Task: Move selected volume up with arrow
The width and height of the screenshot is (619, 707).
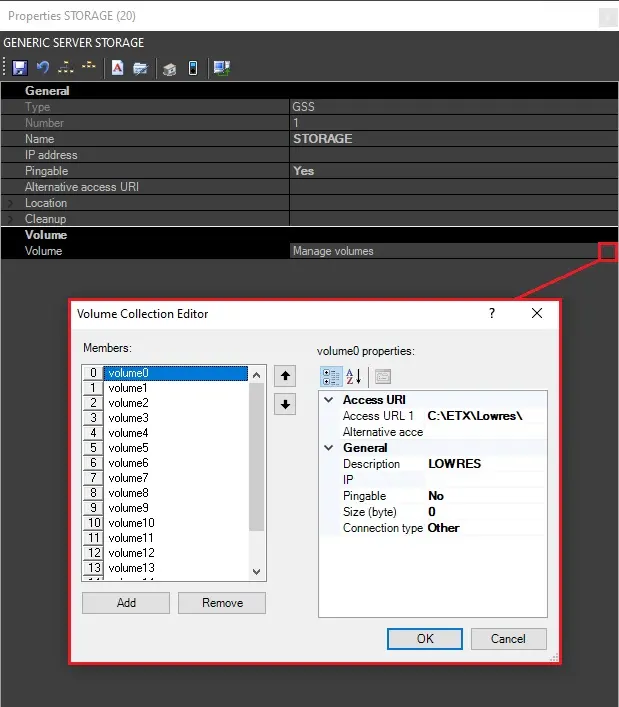Action: [x=285, y=377]
